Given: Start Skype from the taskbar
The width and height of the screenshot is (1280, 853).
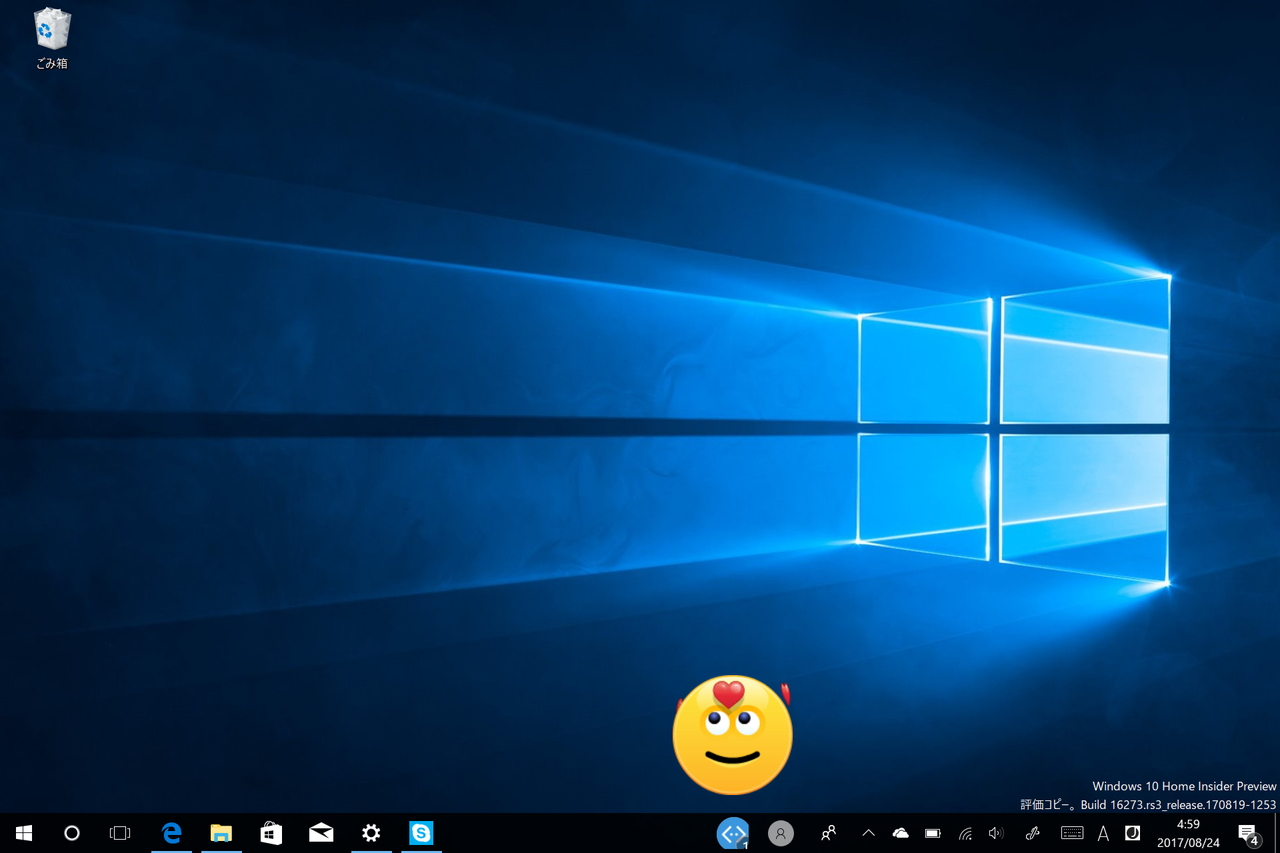Looking at the screenshot, I should (x=421, y=832).
